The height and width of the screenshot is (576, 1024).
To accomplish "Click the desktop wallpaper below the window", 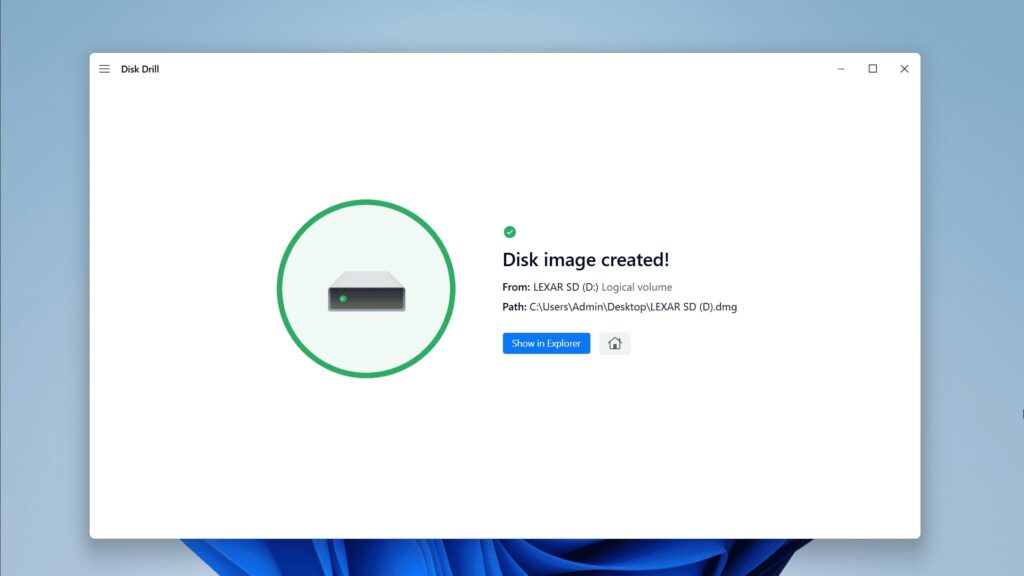I will 512,560.
